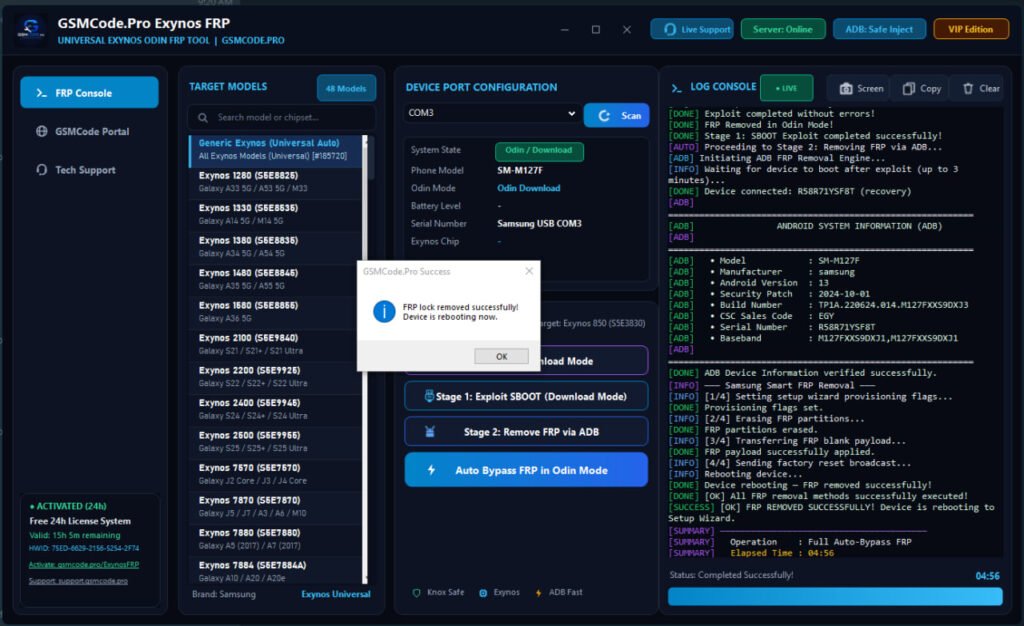Screen dimensions: 1024x626
Task: Click the ADB Fast lightning icon
Action: click(539, 593)
